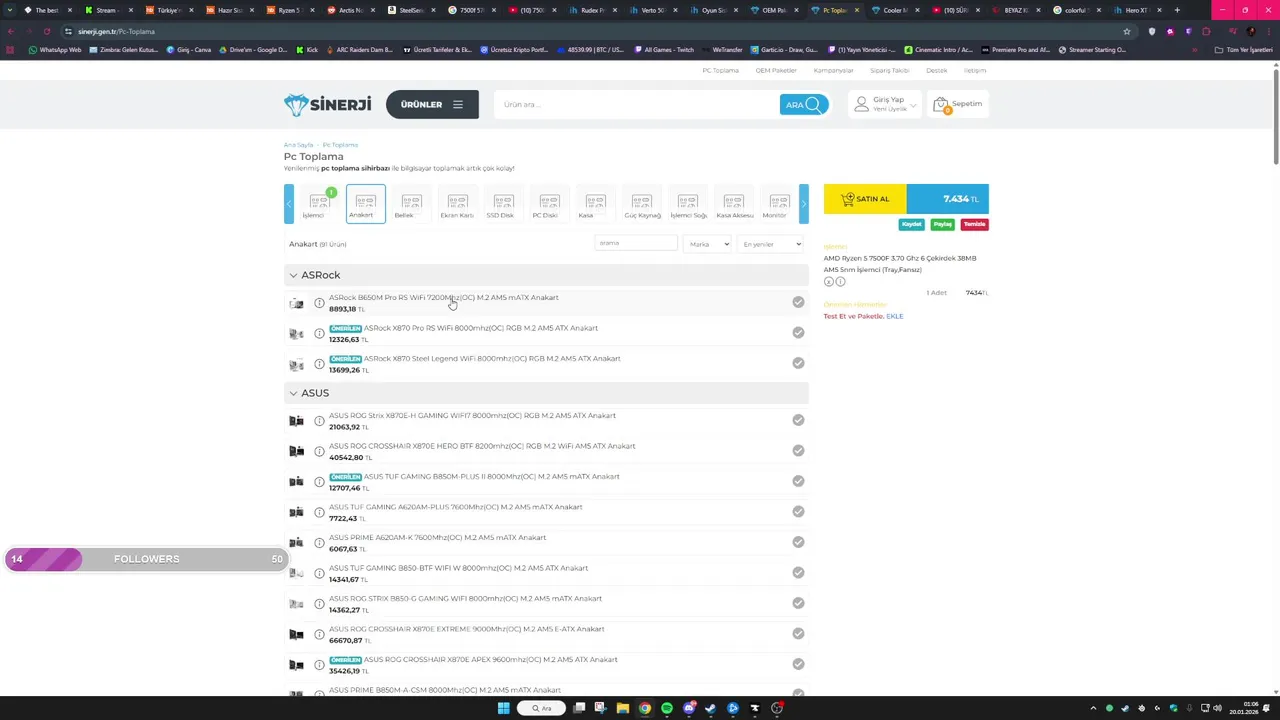Show info for ASUS ROG Strix X870E-H GAMING
Screen dimensions: 1280x720
319,421
